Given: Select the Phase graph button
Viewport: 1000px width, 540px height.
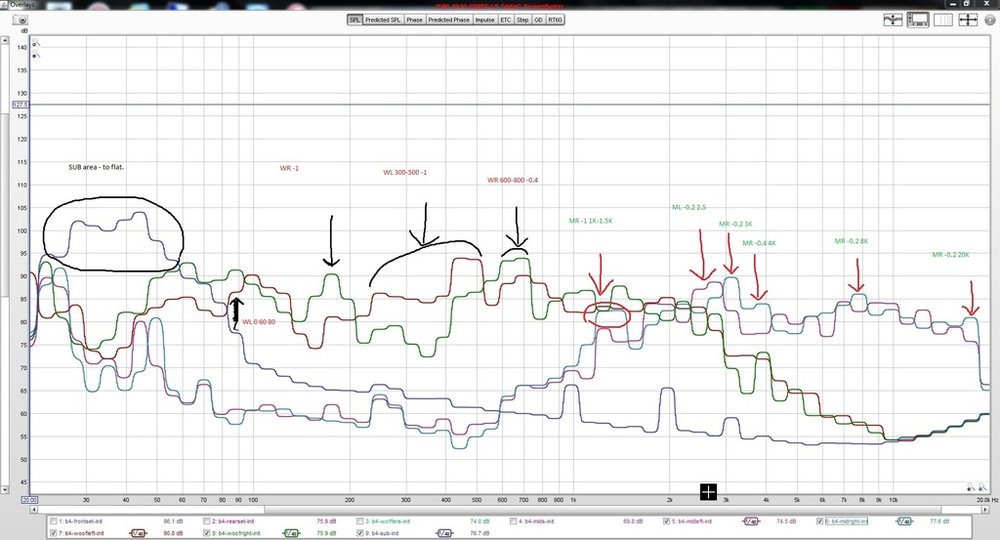Looking at the screenshot, I should click(x=415, y=20).
